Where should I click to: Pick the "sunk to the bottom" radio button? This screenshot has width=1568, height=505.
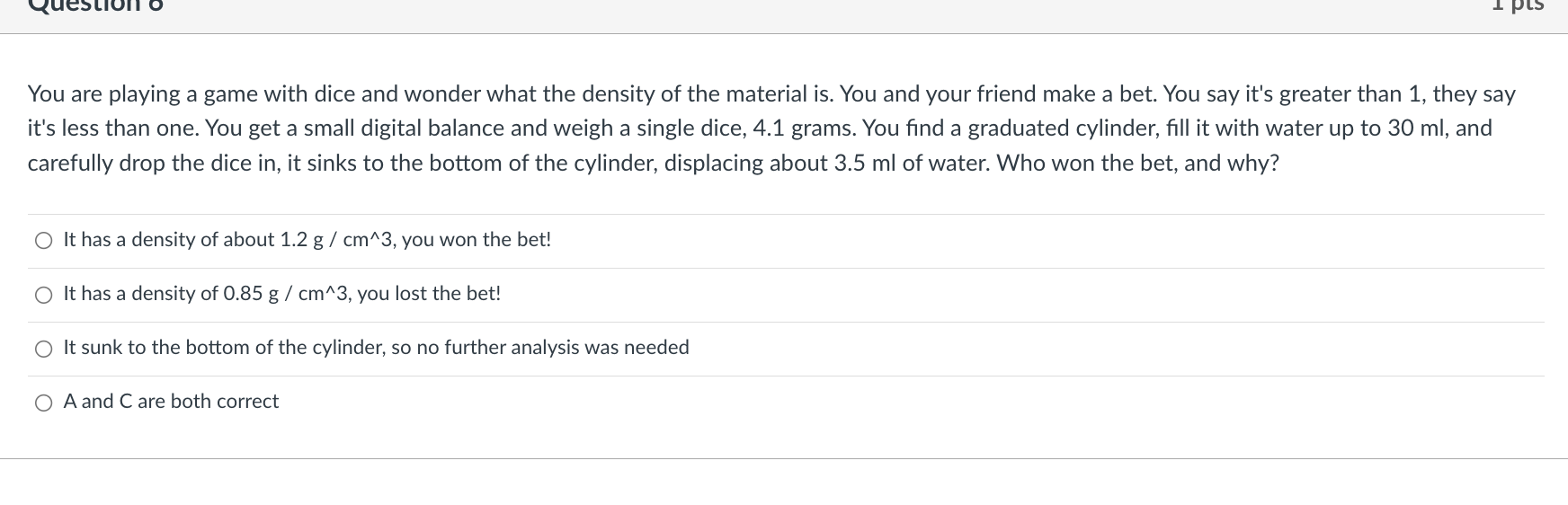pos(44,349)
